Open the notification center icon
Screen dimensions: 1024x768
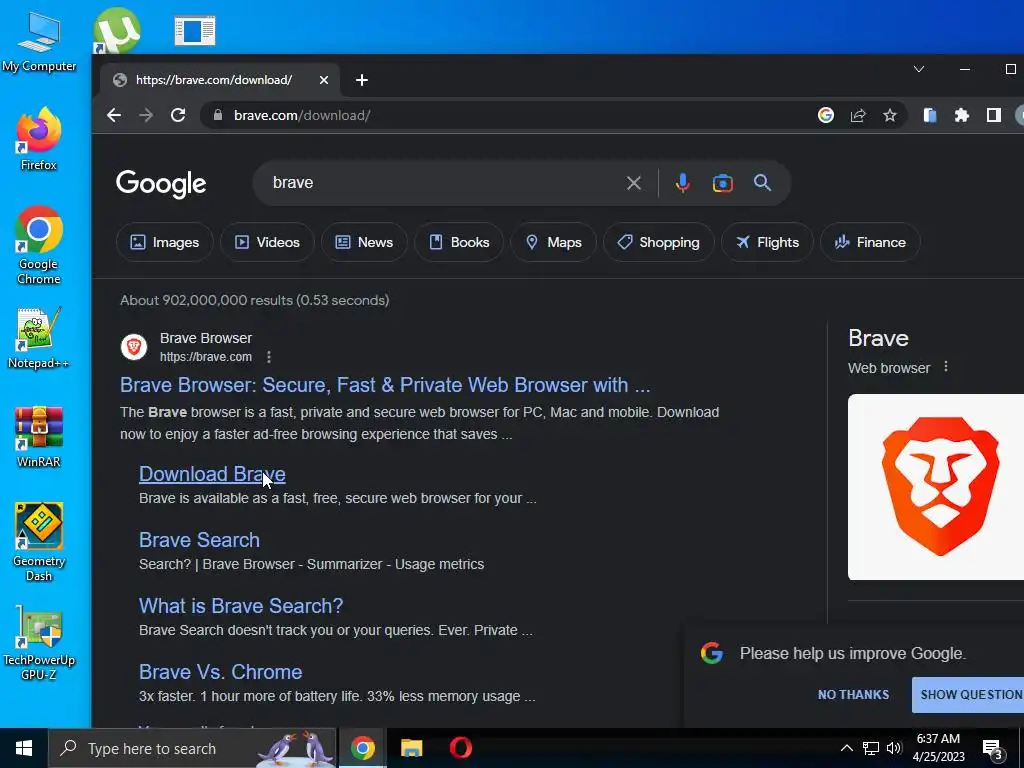click(993, 749)
